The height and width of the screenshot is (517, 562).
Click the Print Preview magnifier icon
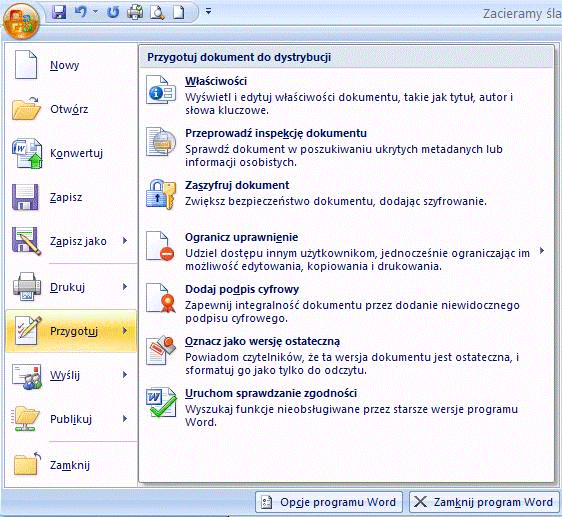click(x=157, y=12)
